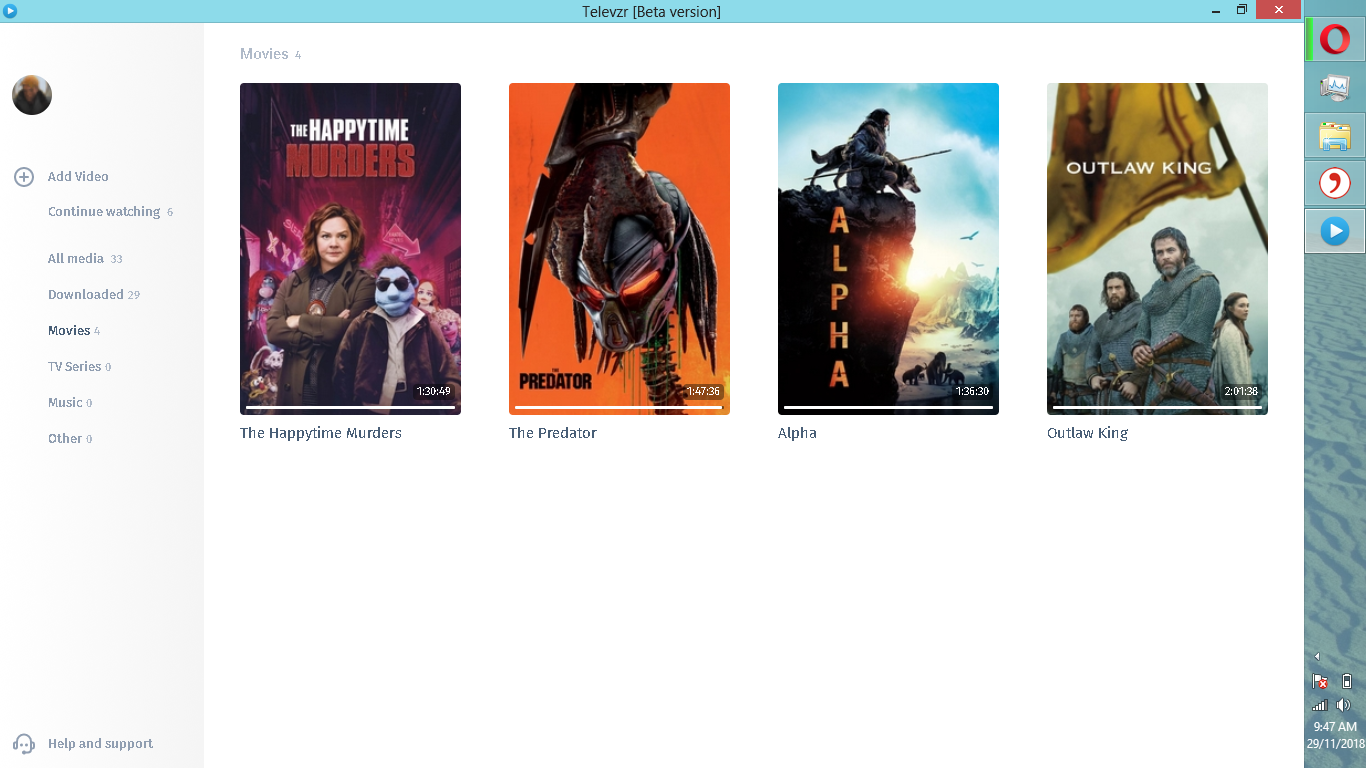Click the Televzr icon in the taskbar
This screenshot has height=768, width=1366.
pyautogui.click(x=1335, y=232)
